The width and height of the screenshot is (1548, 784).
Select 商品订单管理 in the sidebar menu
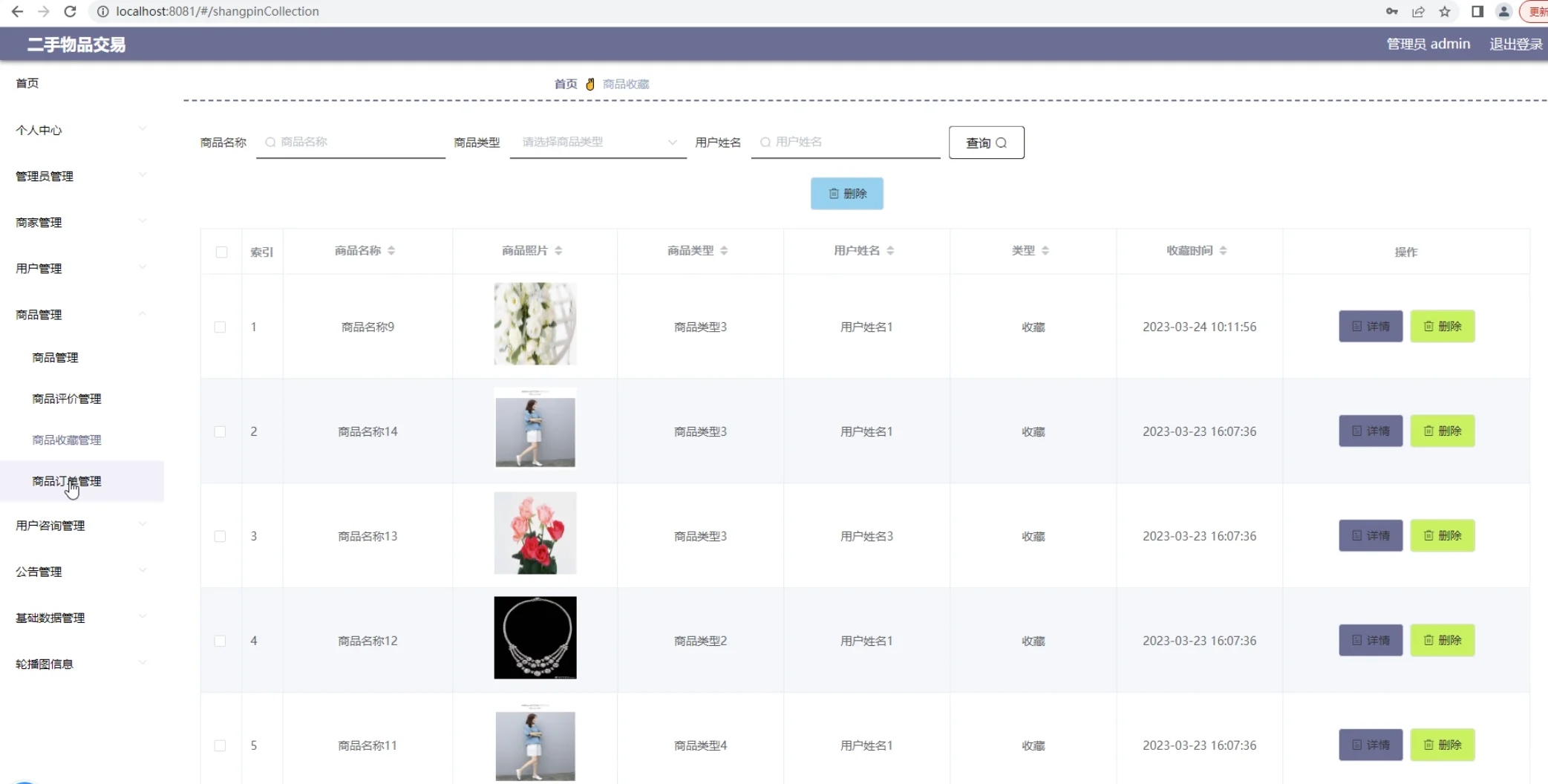tap(65, 481)
